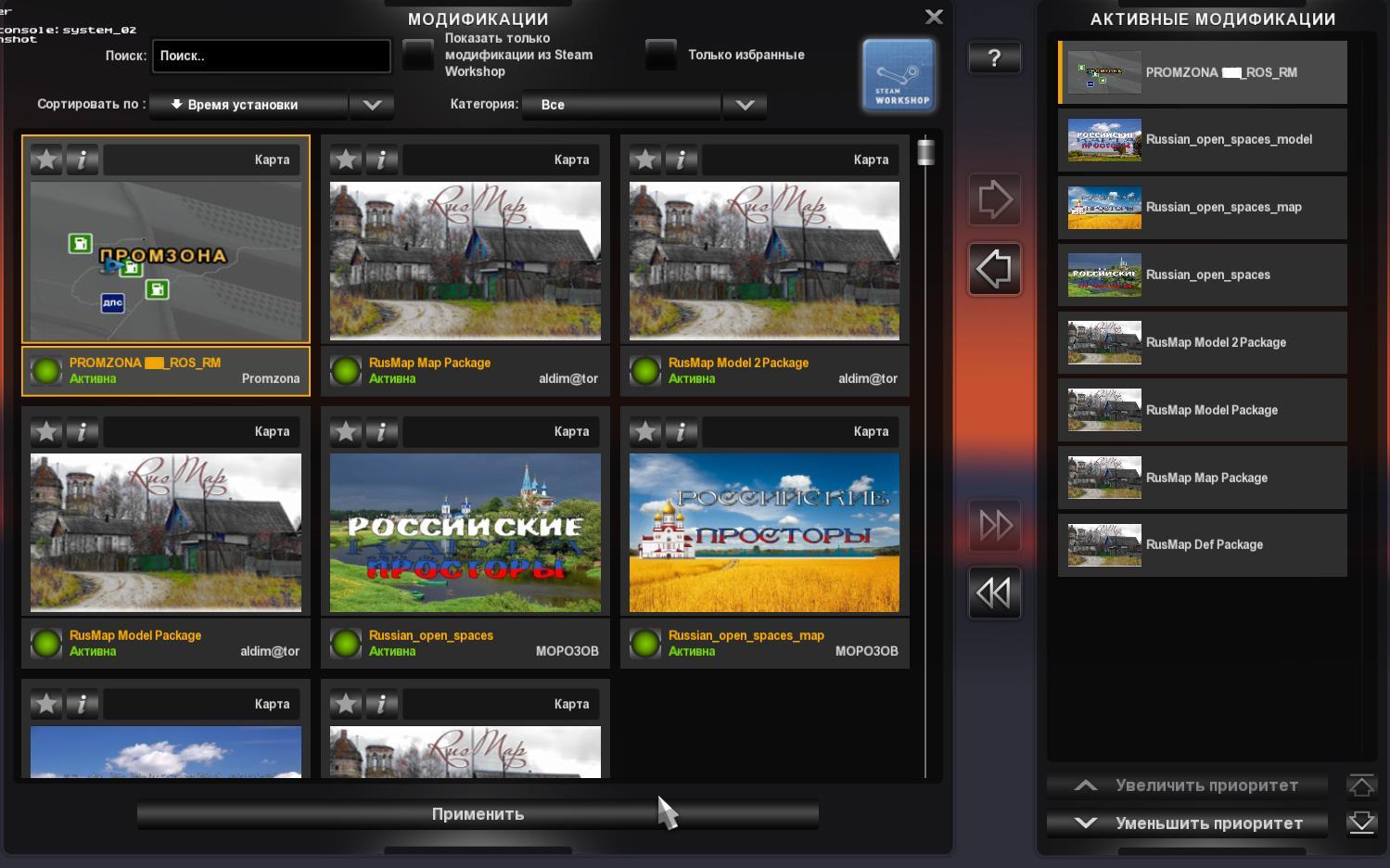This screenshot has height=868, width=1390.
Task: Select RusMap Def Package in active list
Action: coord(1202,545)
